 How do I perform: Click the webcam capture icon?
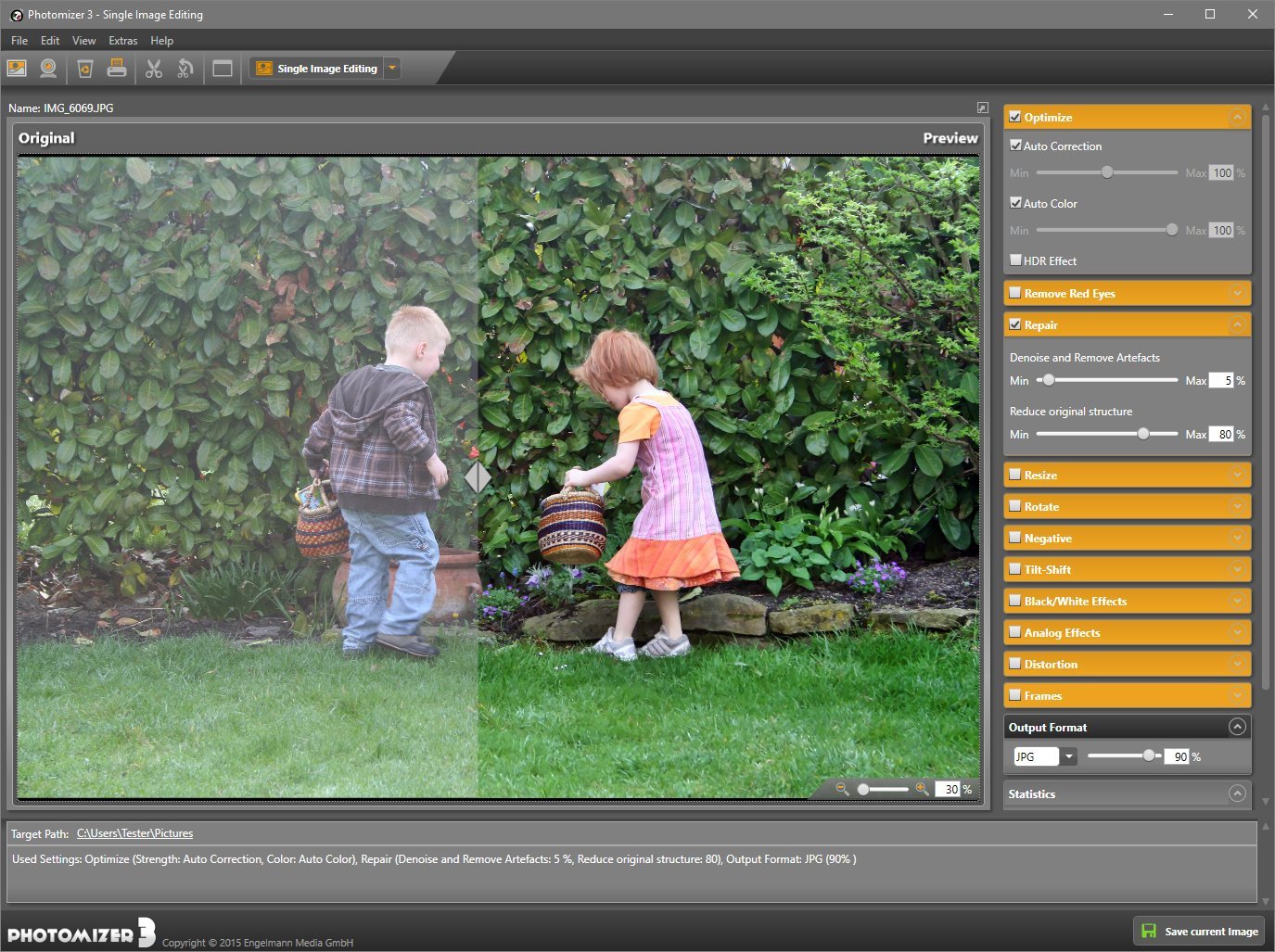coord(48,69)
